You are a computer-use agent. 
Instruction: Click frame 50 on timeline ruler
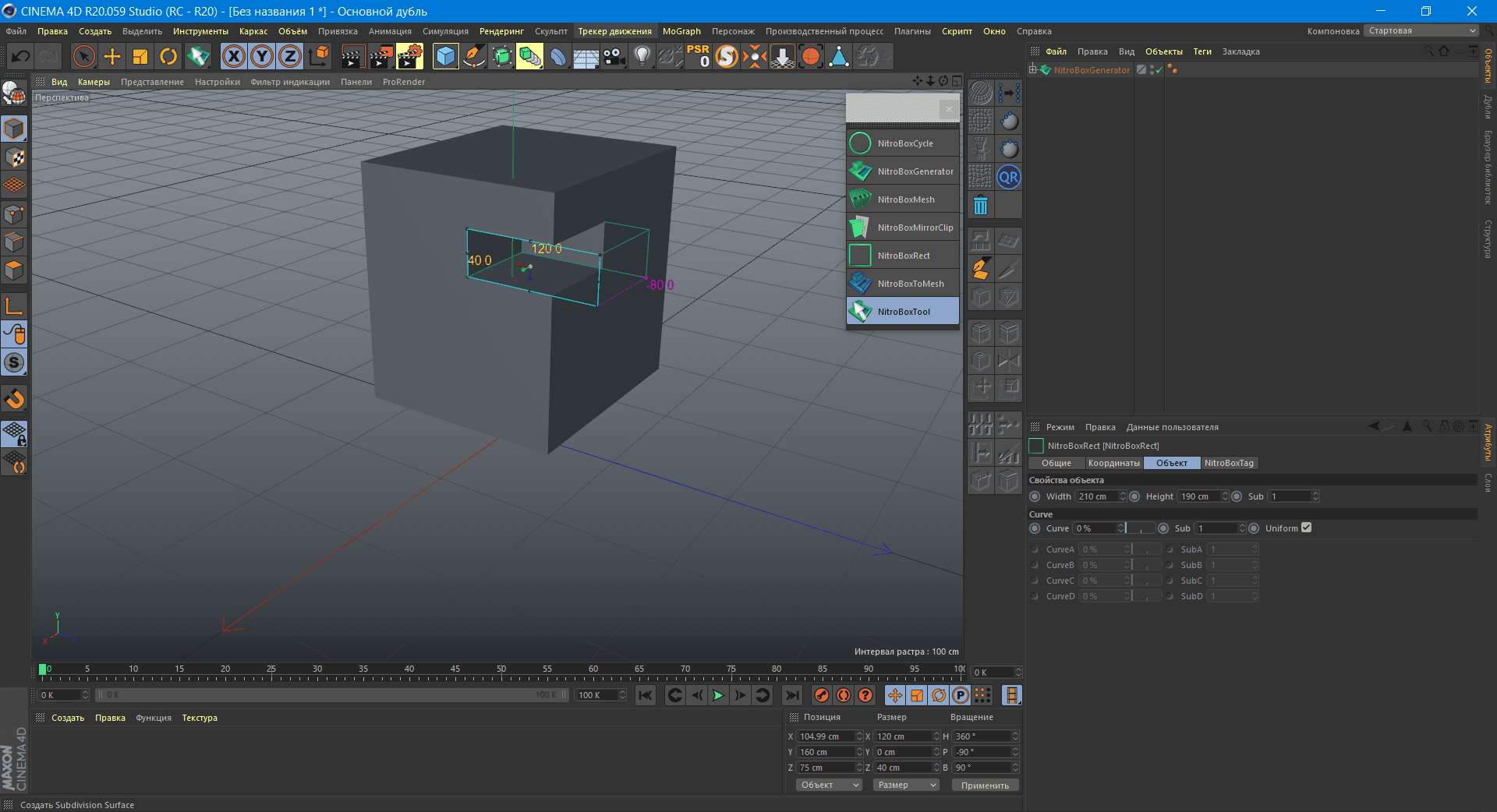501,669
